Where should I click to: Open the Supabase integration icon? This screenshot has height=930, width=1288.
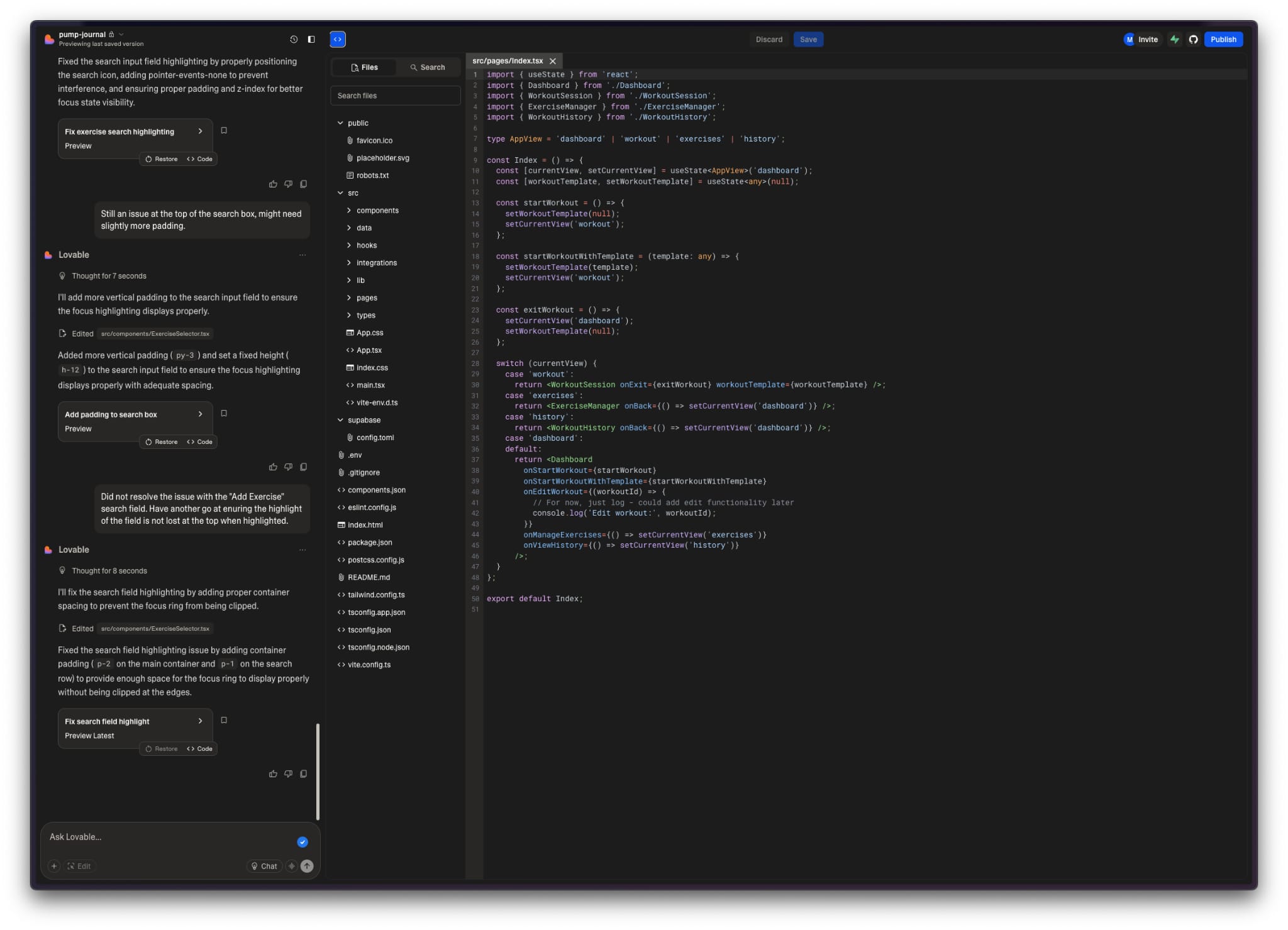[1175, 39]
